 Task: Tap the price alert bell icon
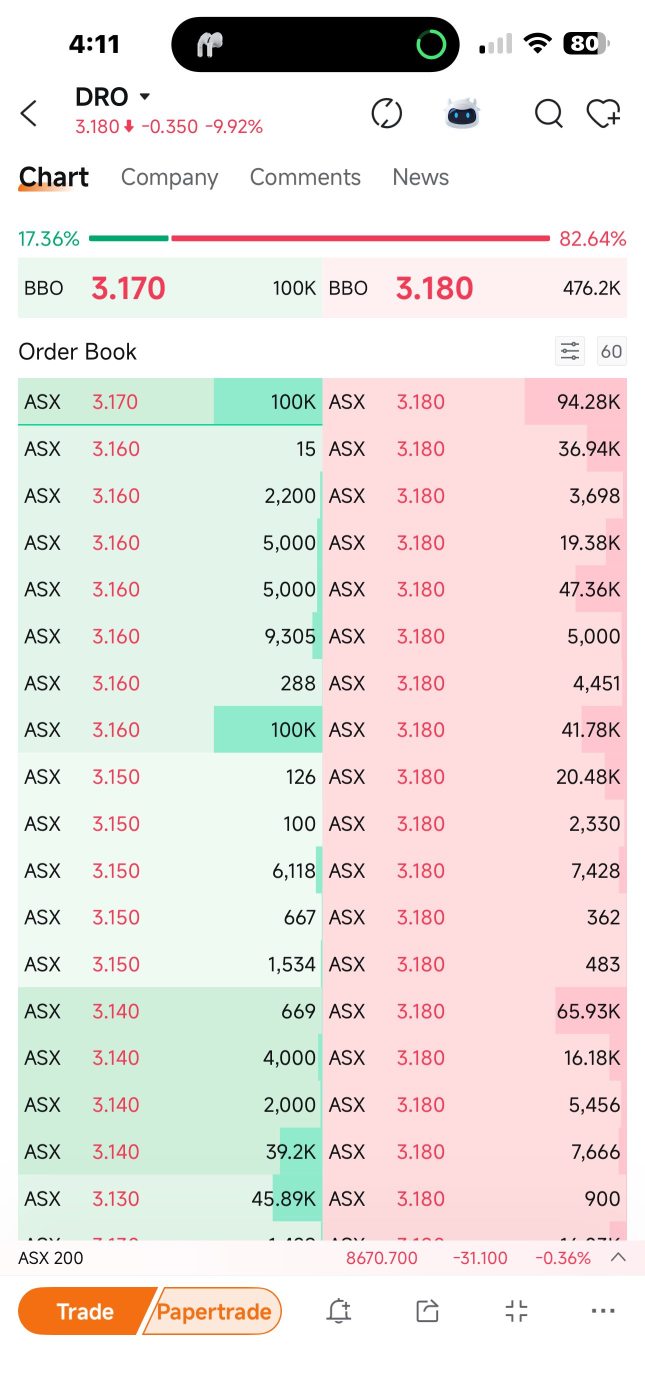[x=339, y=1311]
